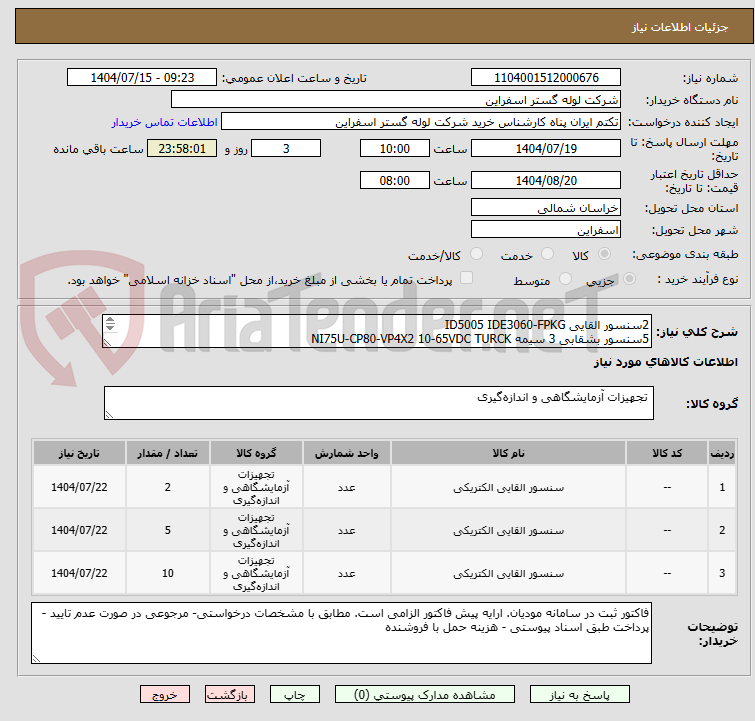Click the شماره نیاز field 1104001512000676
Viewport: 755px width, 721px height.
tap(546, 78)
